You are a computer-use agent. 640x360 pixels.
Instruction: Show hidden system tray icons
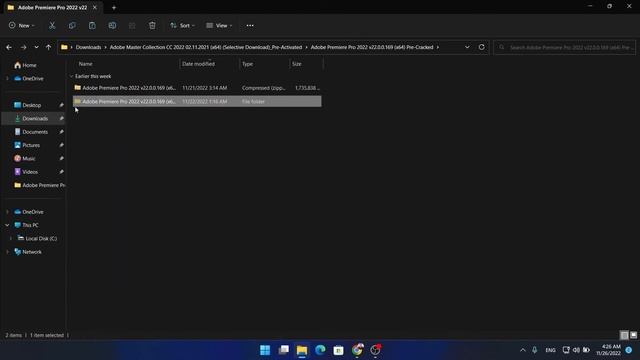click(x=522, y=350)
